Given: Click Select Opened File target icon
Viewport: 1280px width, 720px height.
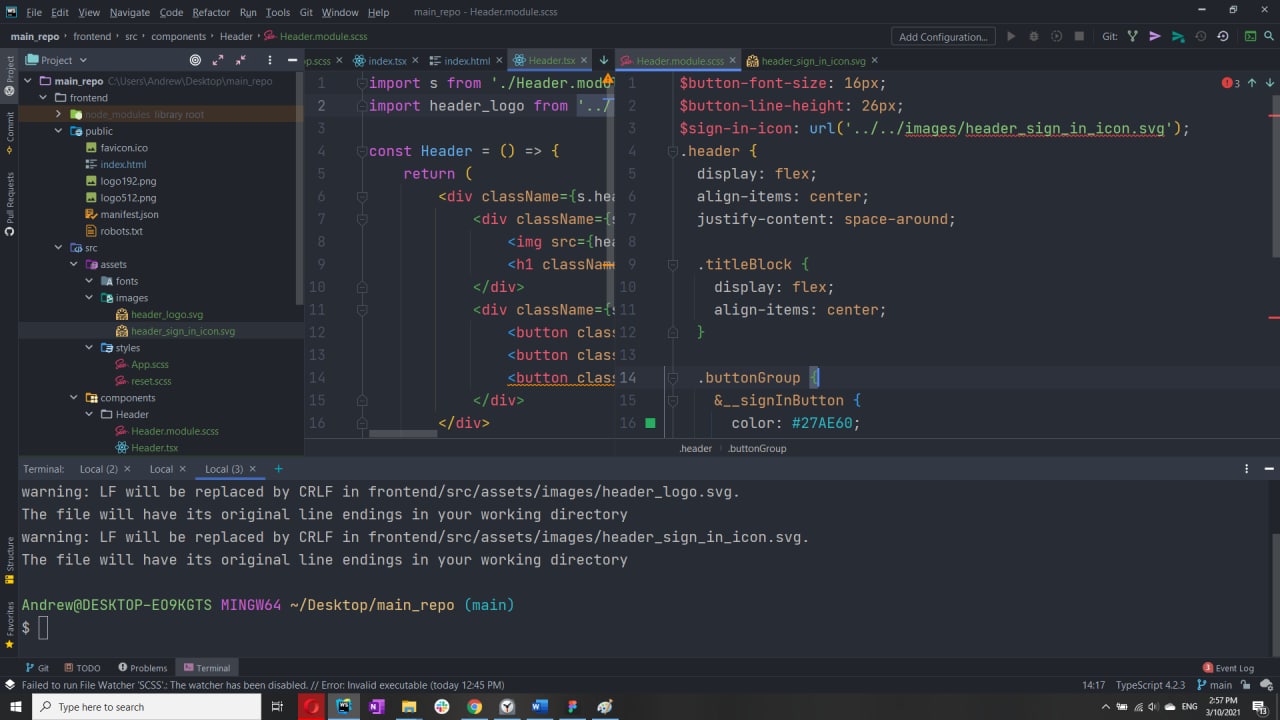Looking at the screenshot, I should click(x=195, y=60).
